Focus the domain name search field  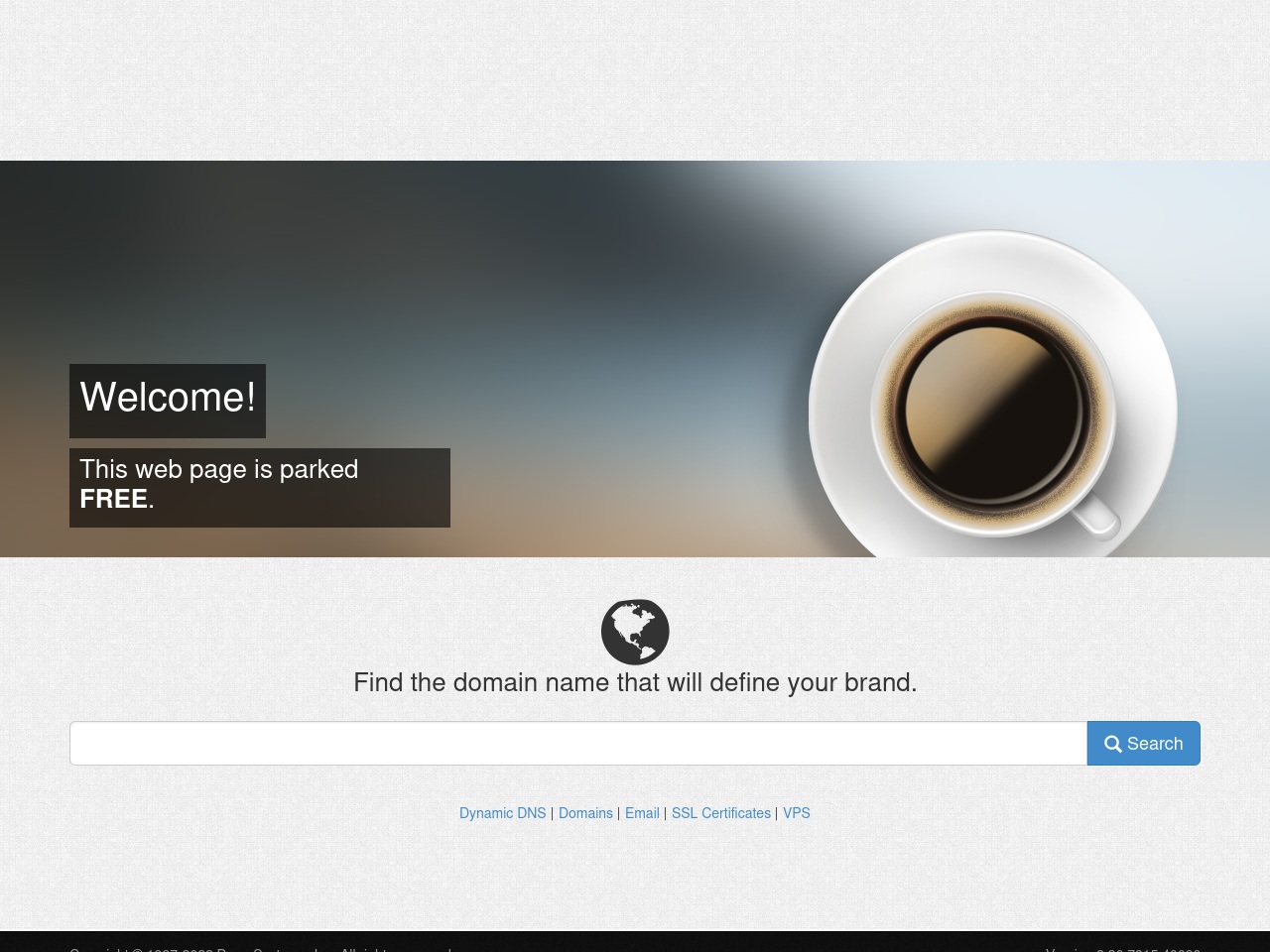click(578, 743)
